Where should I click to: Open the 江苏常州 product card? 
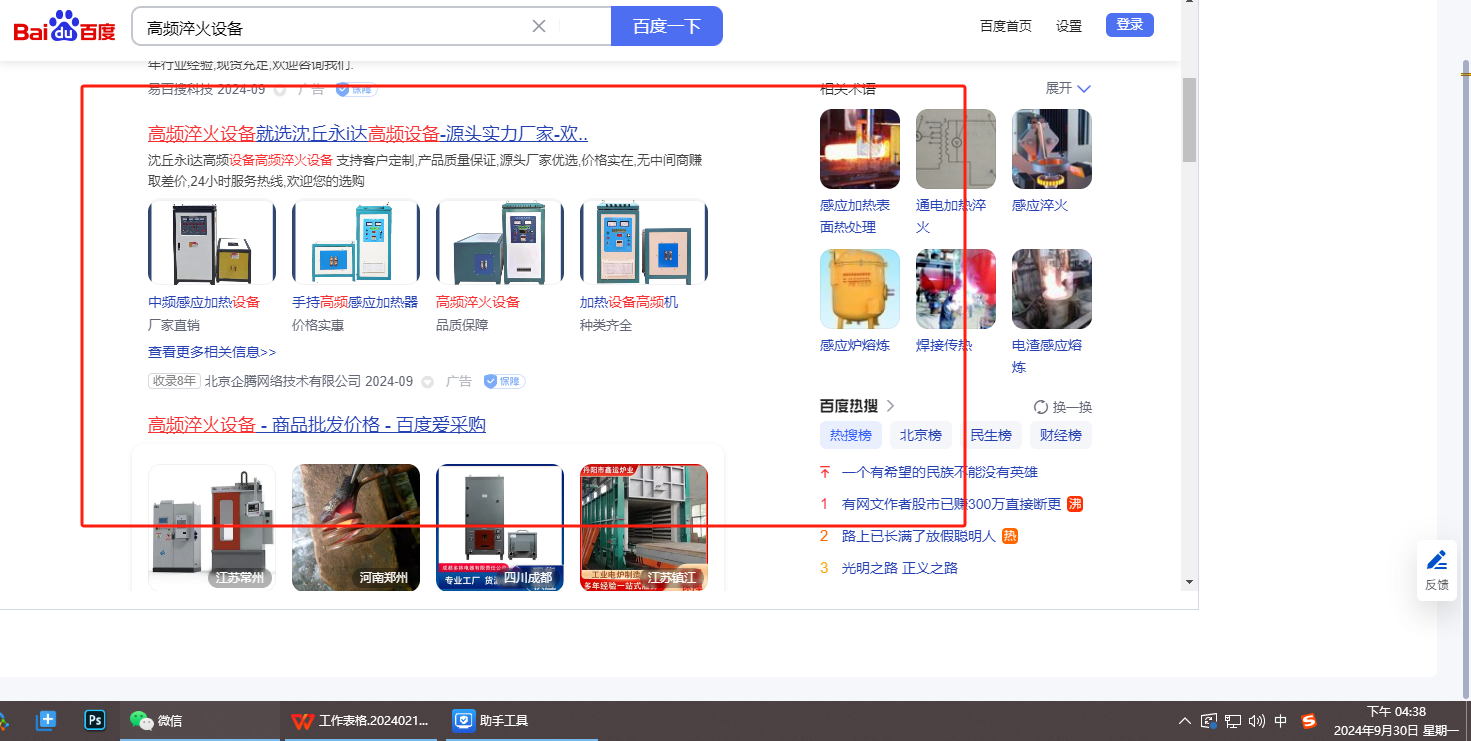pyautogui.click(x=212, y=527)
